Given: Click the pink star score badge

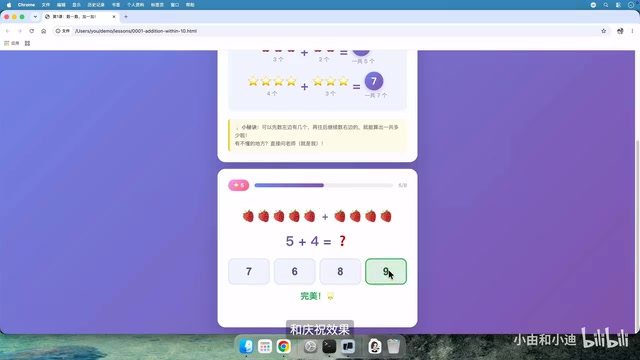Looking at the screenshot, I should 239,185.
